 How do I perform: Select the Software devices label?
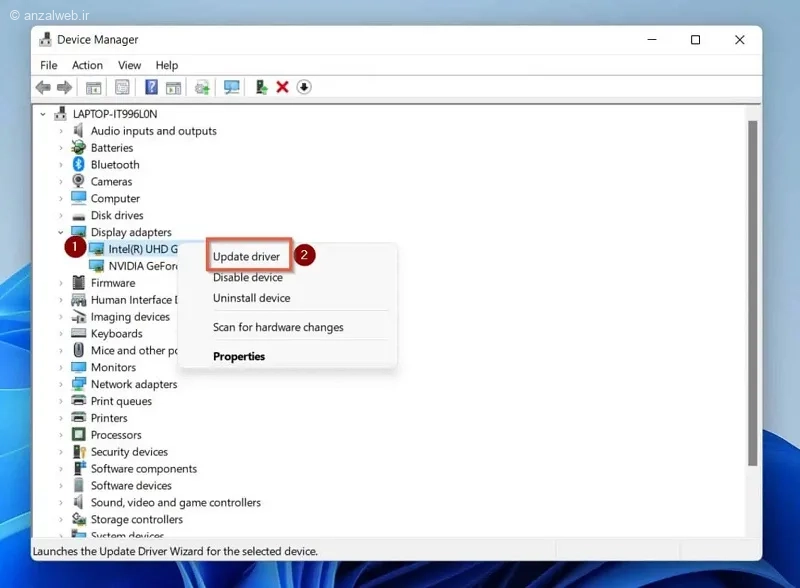(x=131, y=485)
